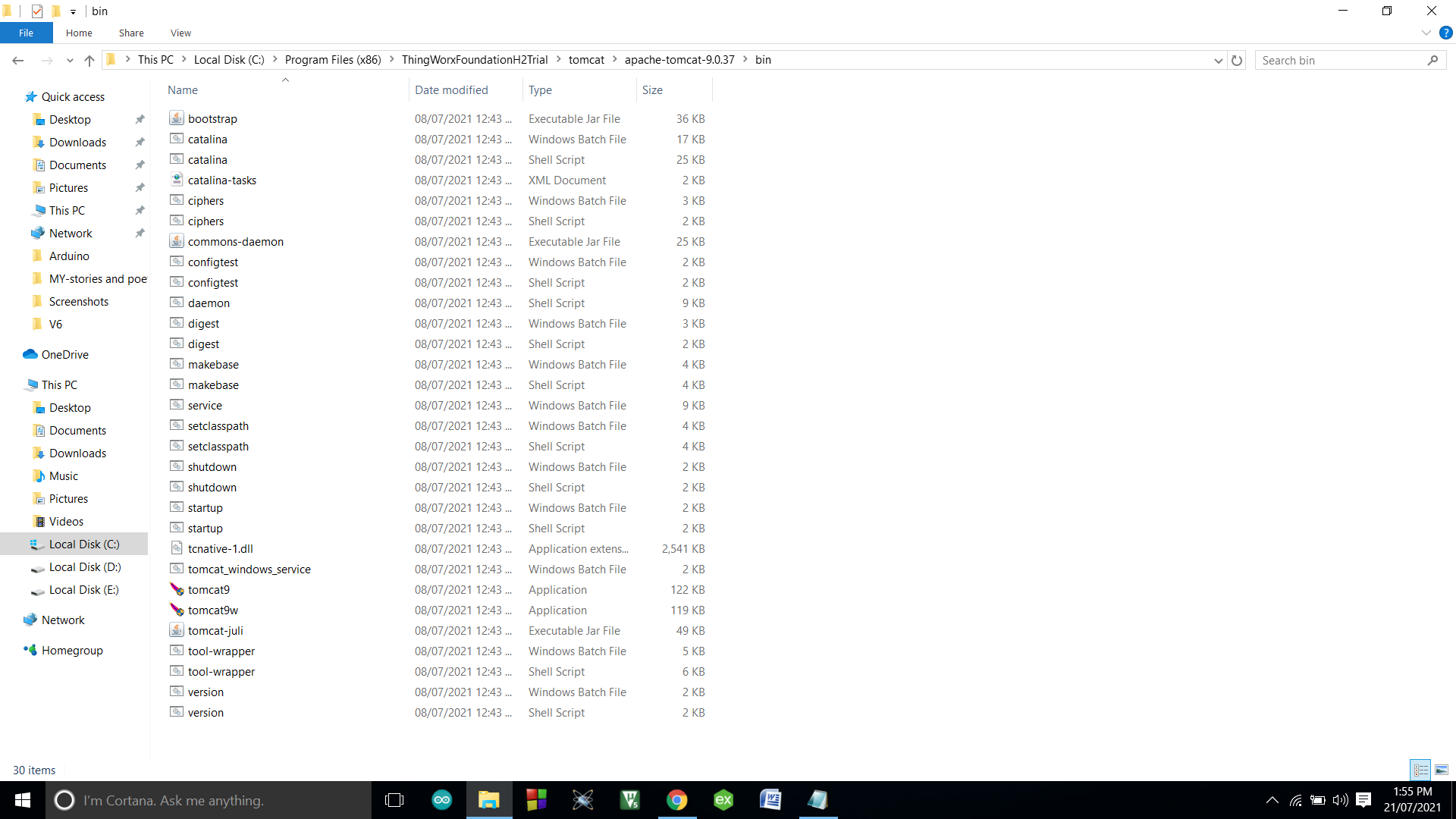Open the File menu

pyautogui.click(x=26, y=33)
